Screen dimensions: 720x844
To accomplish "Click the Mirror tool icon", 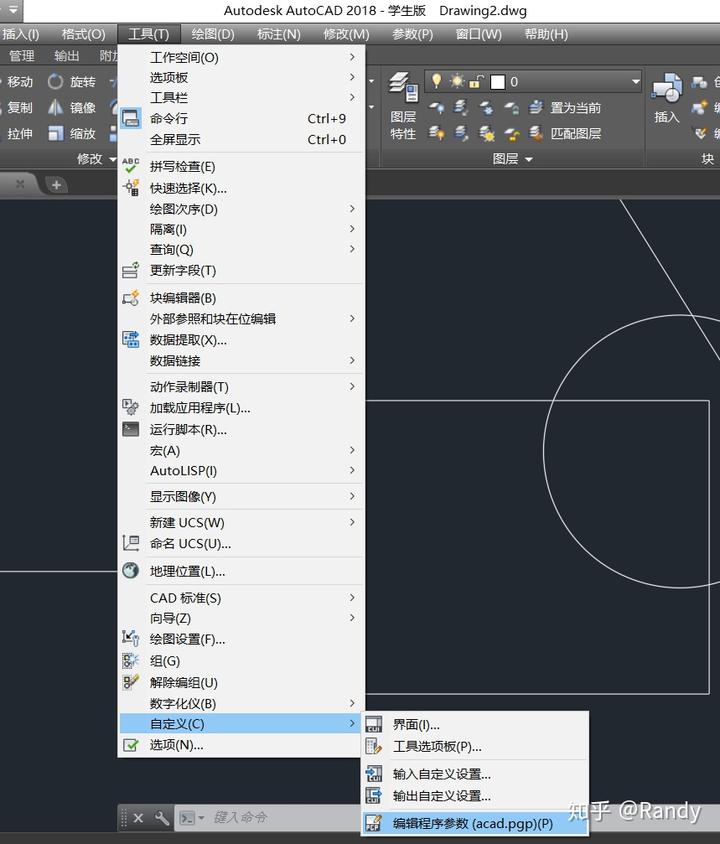I will point(55,108).
